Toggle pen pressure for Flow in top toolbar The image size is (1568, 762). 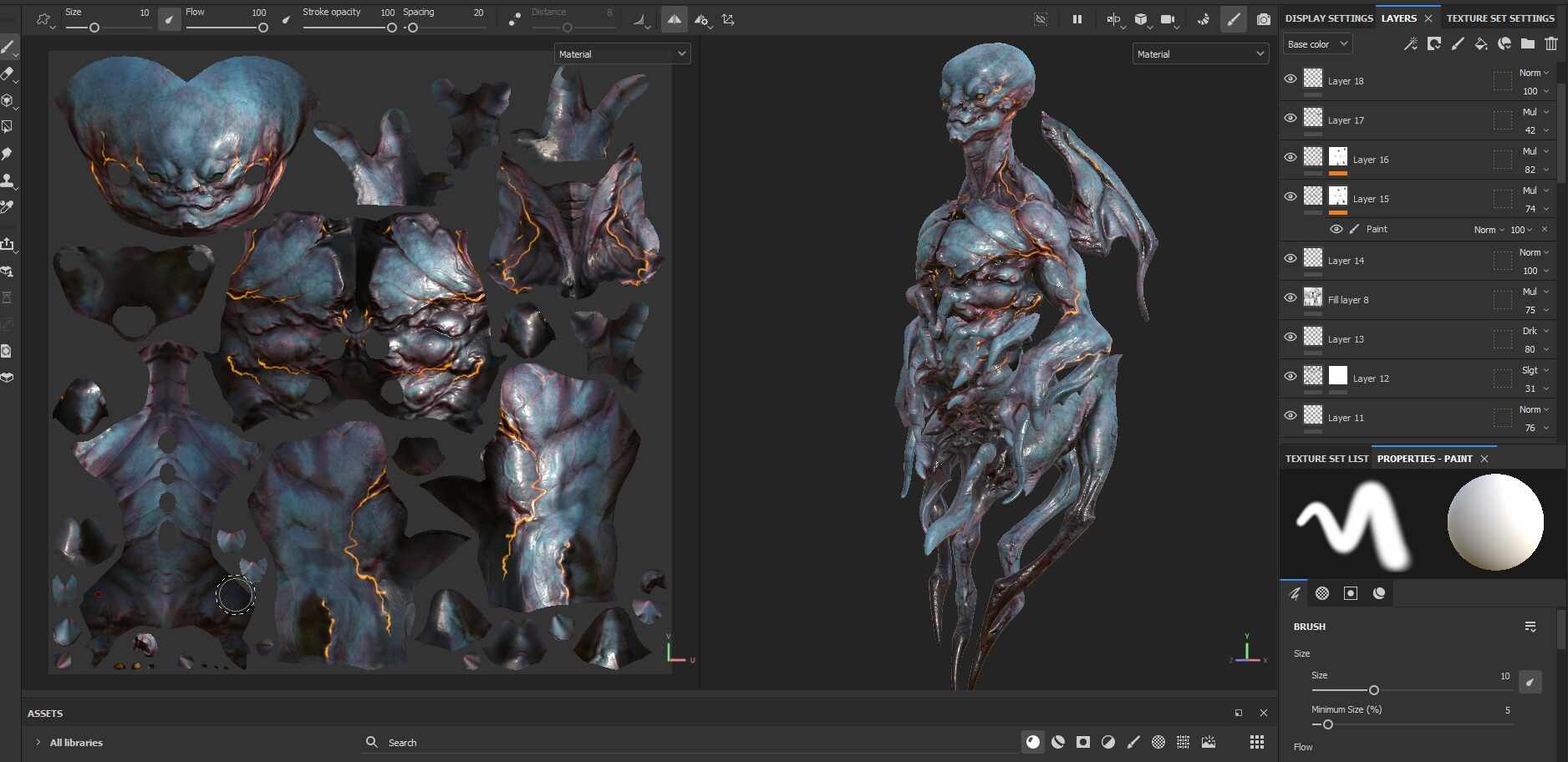tap(287, 19)
